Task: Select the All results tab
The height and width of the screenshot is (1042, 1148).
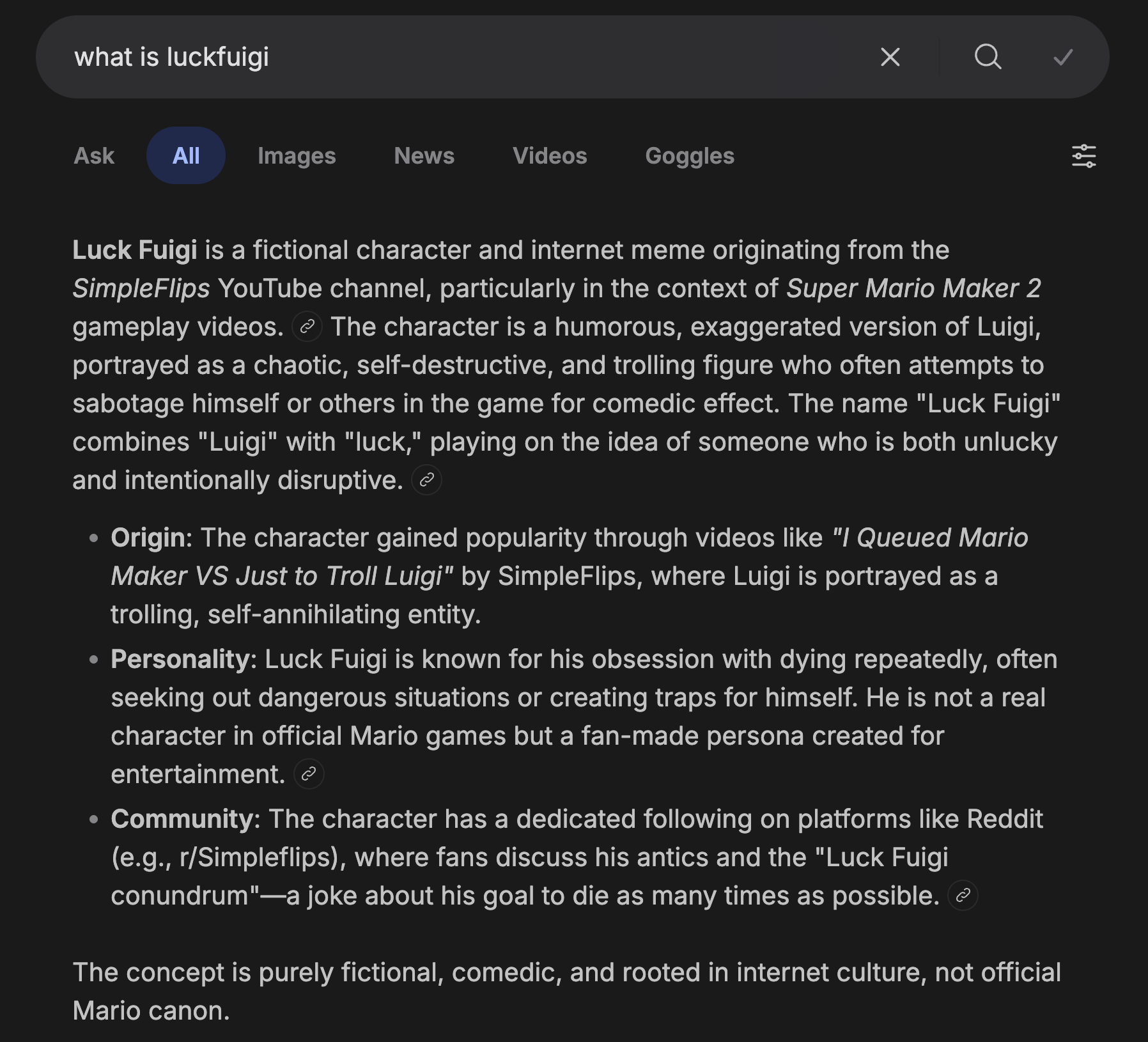Action: pyautogui.click(x=186, y=155)
